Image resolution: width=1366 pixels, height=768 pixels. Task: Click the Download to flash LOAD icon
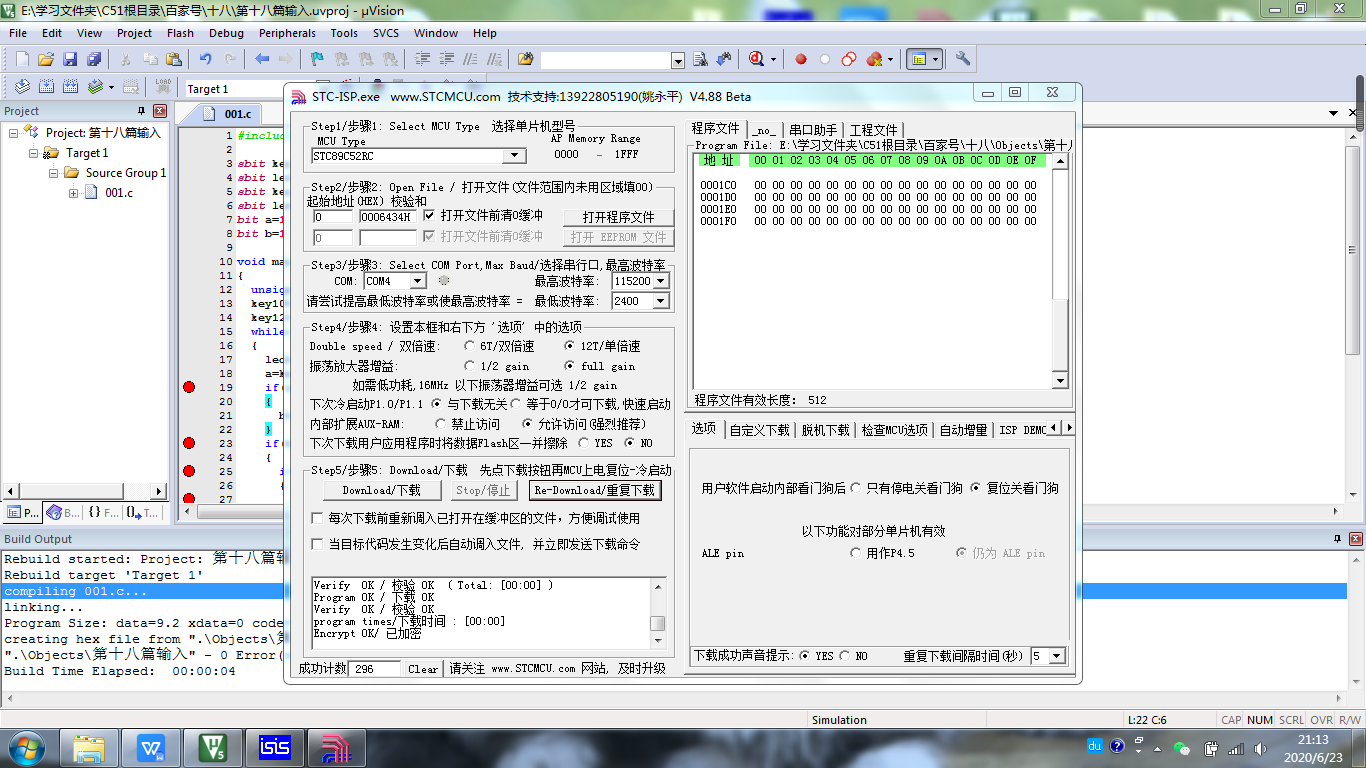[162, 87]
